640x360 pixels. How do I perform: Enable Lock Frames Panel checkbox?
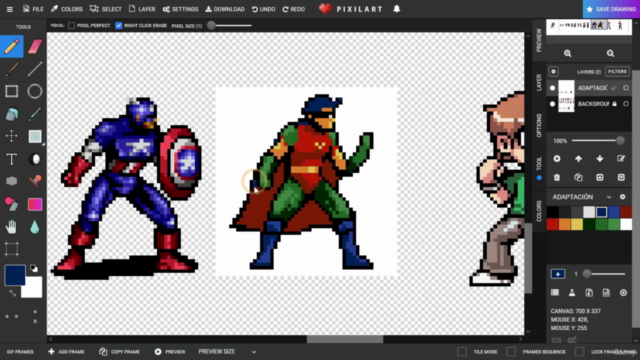pos(580,351)
